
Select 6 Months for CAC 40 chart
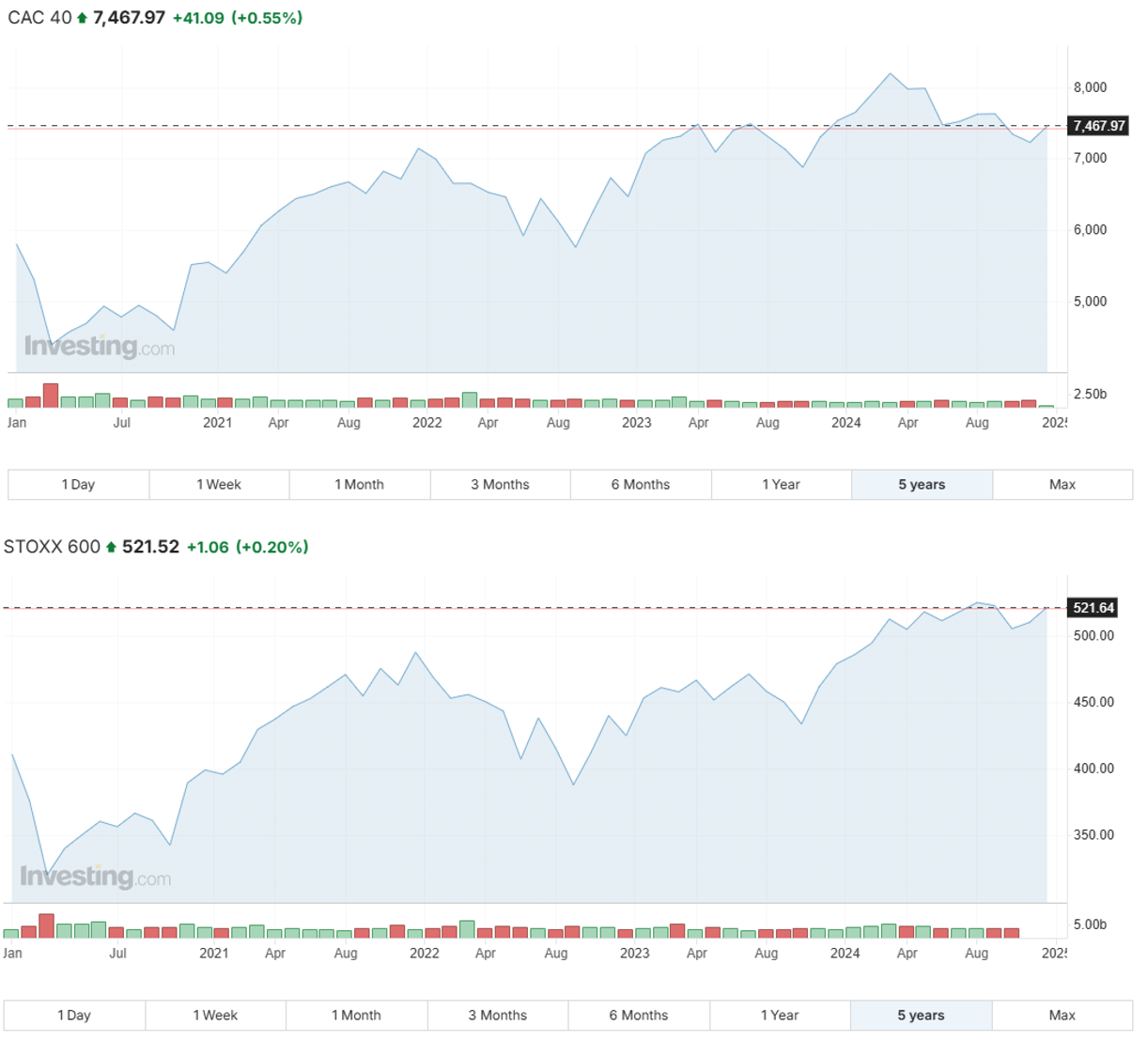pos(641,485)
